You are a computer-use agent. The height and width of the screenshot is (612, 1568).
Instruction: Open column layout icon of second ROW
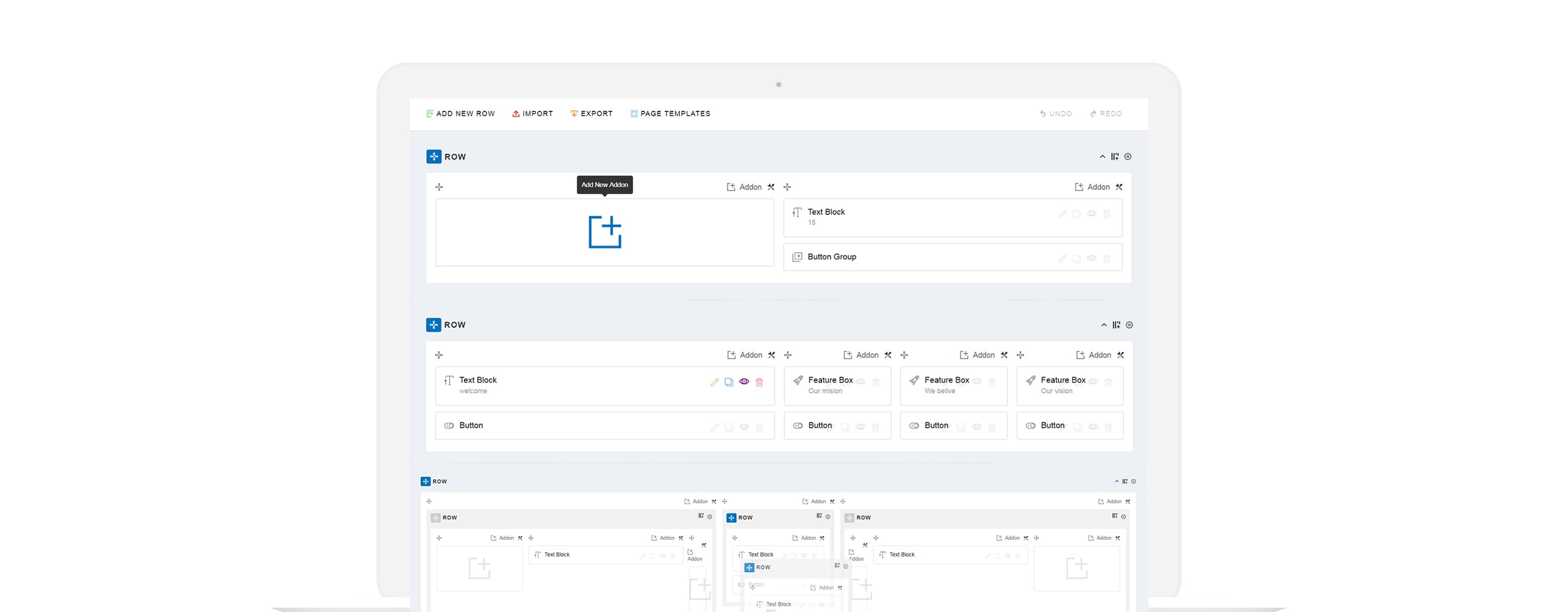click(x=1116, y=325)
